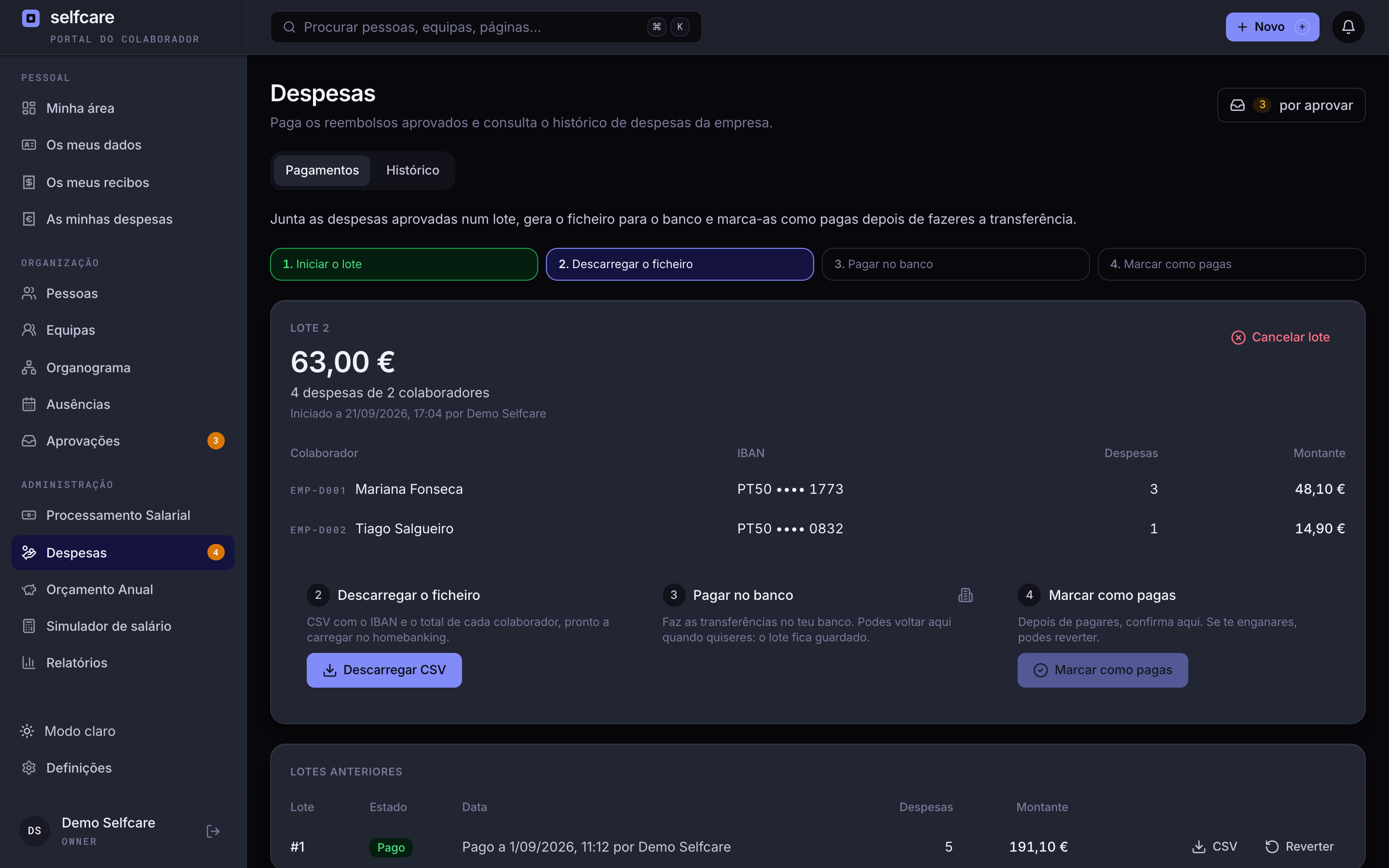Image resolution: width=1389 pixels, height=868 pixels.
Task: Go to Processamento Salarial
Action: (123, 515)
